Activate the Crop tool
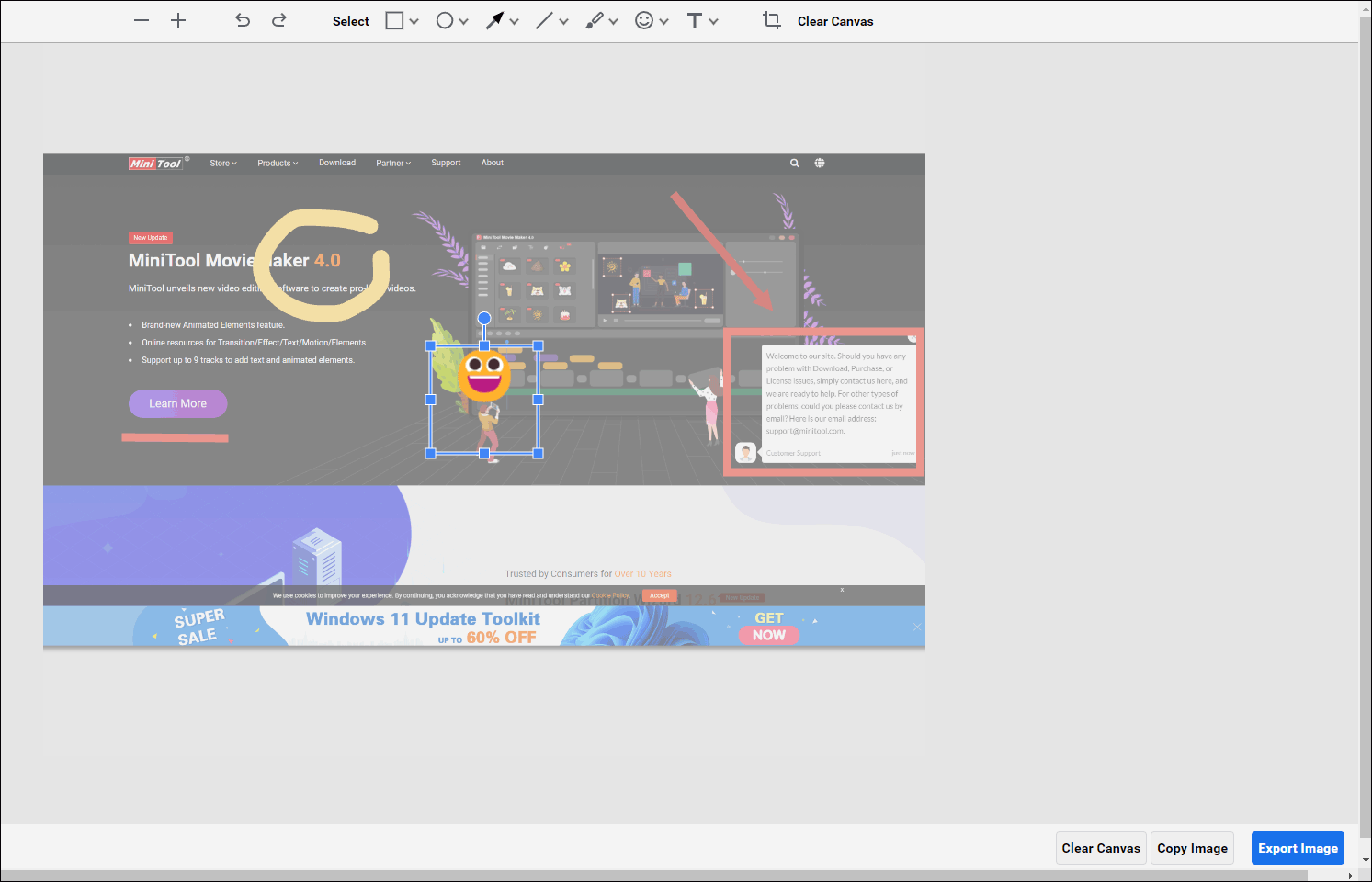The height and width of the screenshot is (882, 1372). click(x=771, y=20)
